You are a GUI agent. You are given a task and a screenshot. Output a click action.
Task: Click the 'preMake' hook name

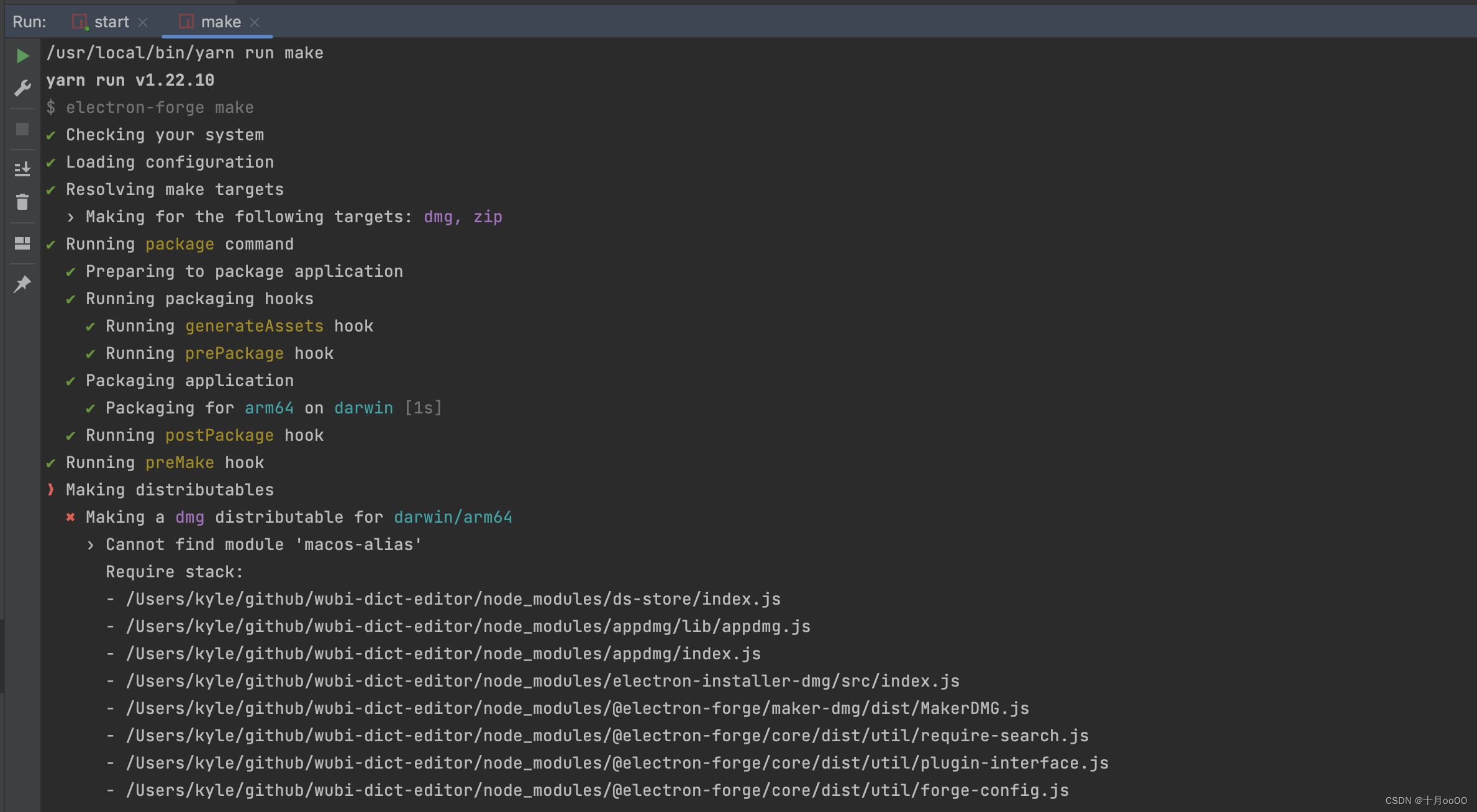[180, 462]
